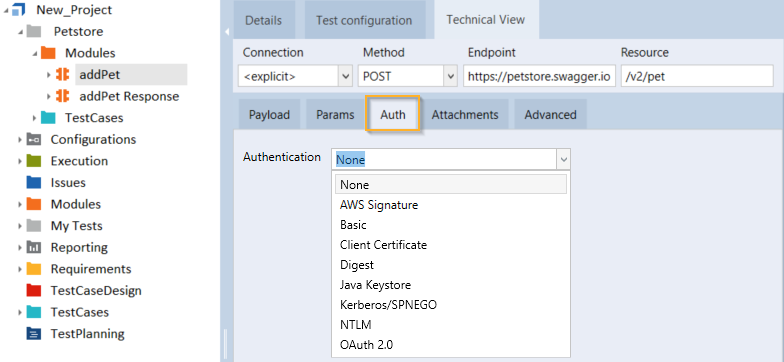Image resolution: width=784 pixels, height=362 pixels.
Task: Switch to the Test configuration tab
Action: [x=364, y=20]
